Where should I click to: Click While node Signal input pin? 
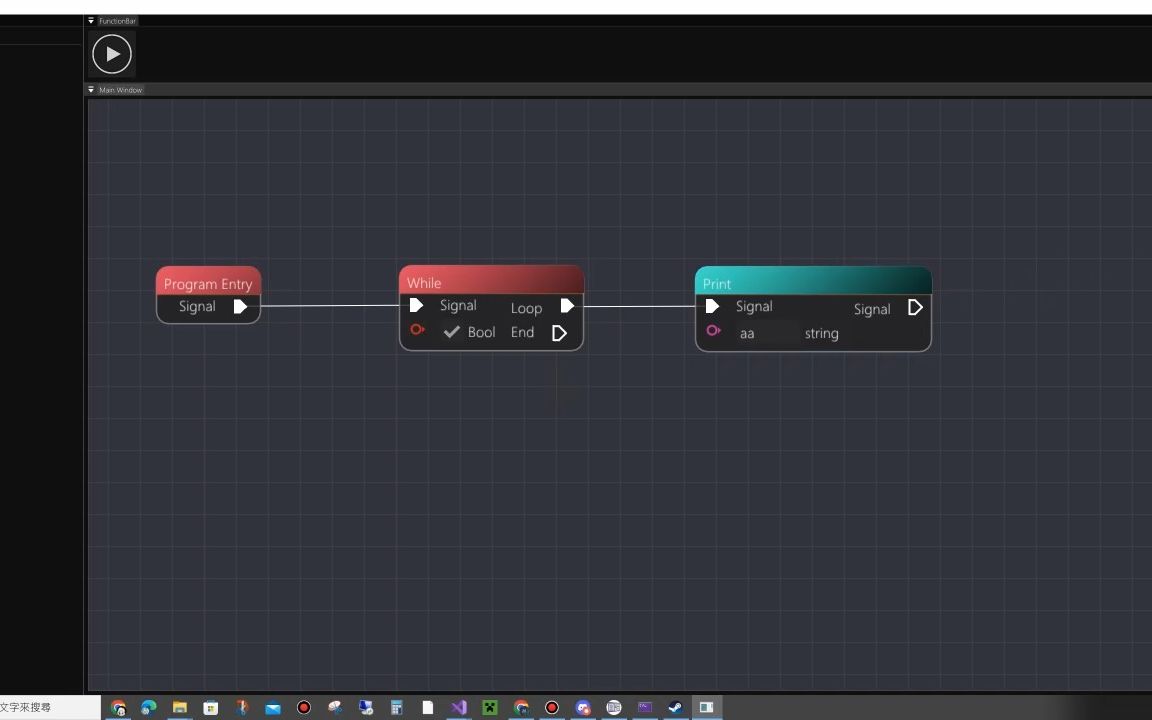click(x=416, y=305)
